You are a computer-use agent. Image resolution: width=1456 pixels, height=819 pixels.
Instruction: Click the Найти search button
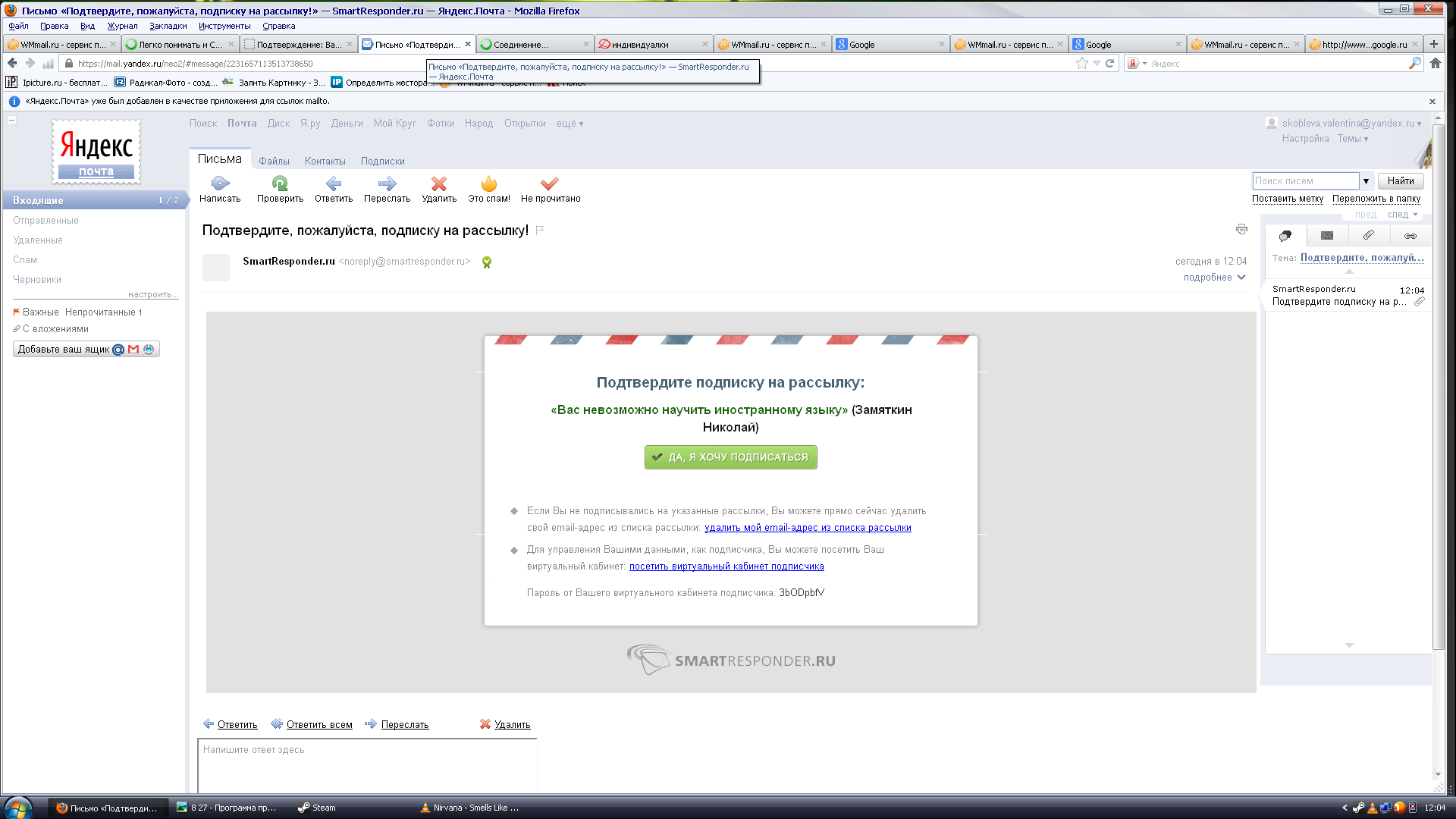click(1400, 181)
